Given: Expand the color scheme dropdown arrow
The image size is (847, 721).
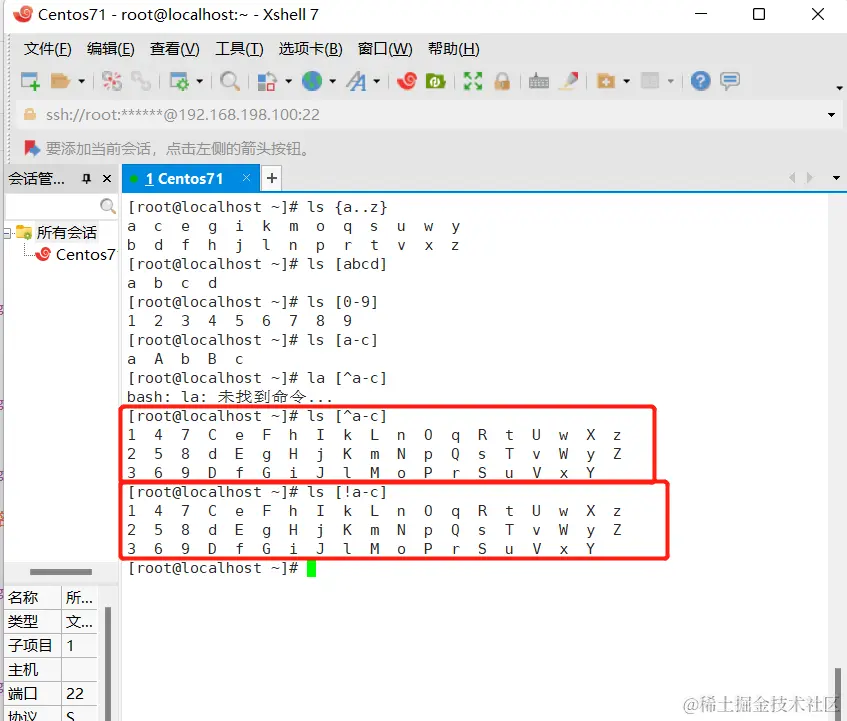Looking at the screenshot, I should [288, 82].
